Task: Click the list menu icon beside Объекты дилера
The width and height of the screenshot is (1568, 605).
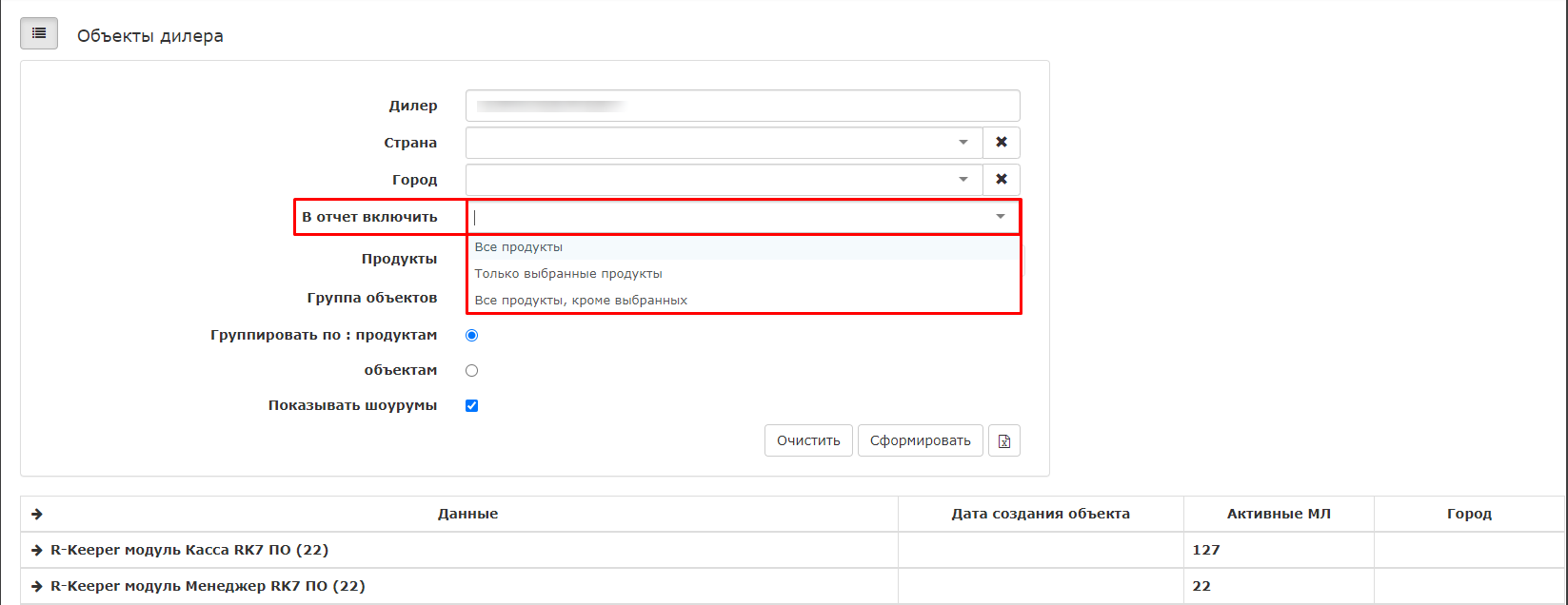Action: pos(39,33)
